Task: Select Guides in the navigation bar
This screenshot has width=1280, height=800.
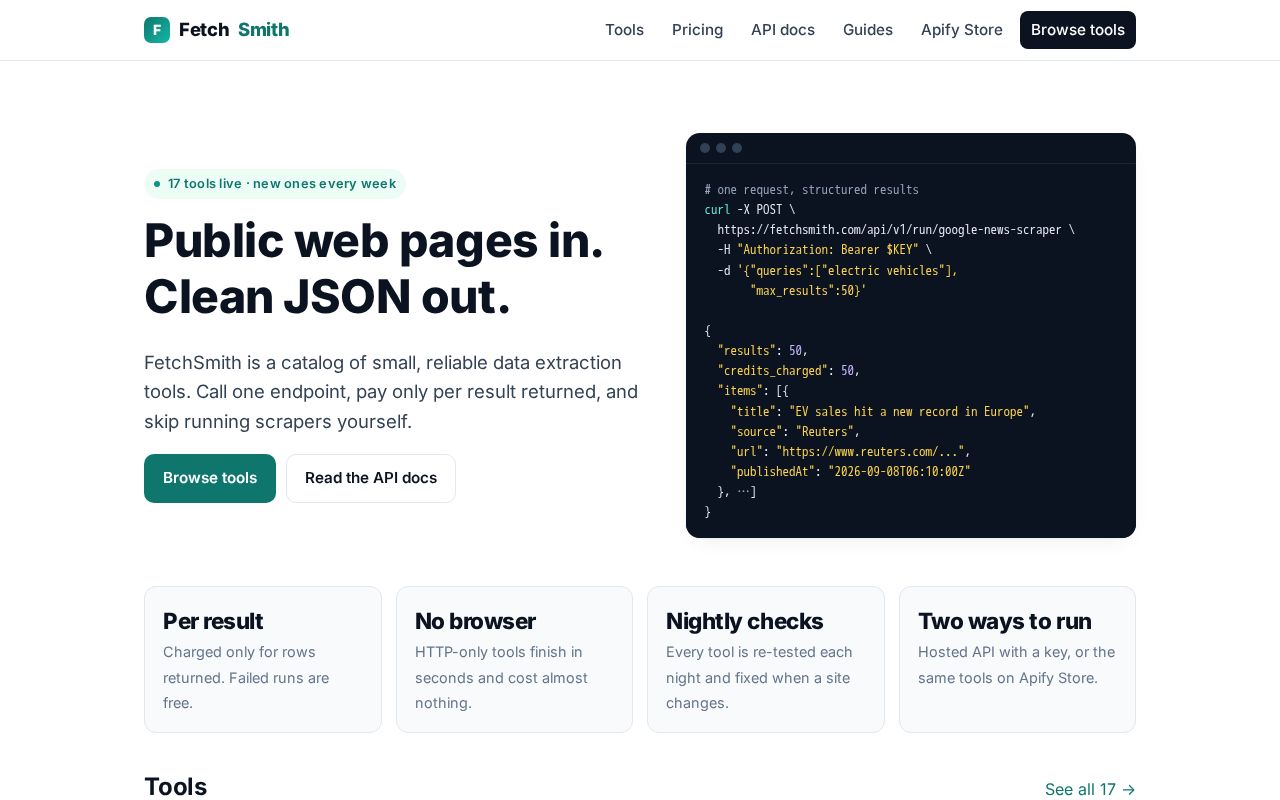Action: 868,30
